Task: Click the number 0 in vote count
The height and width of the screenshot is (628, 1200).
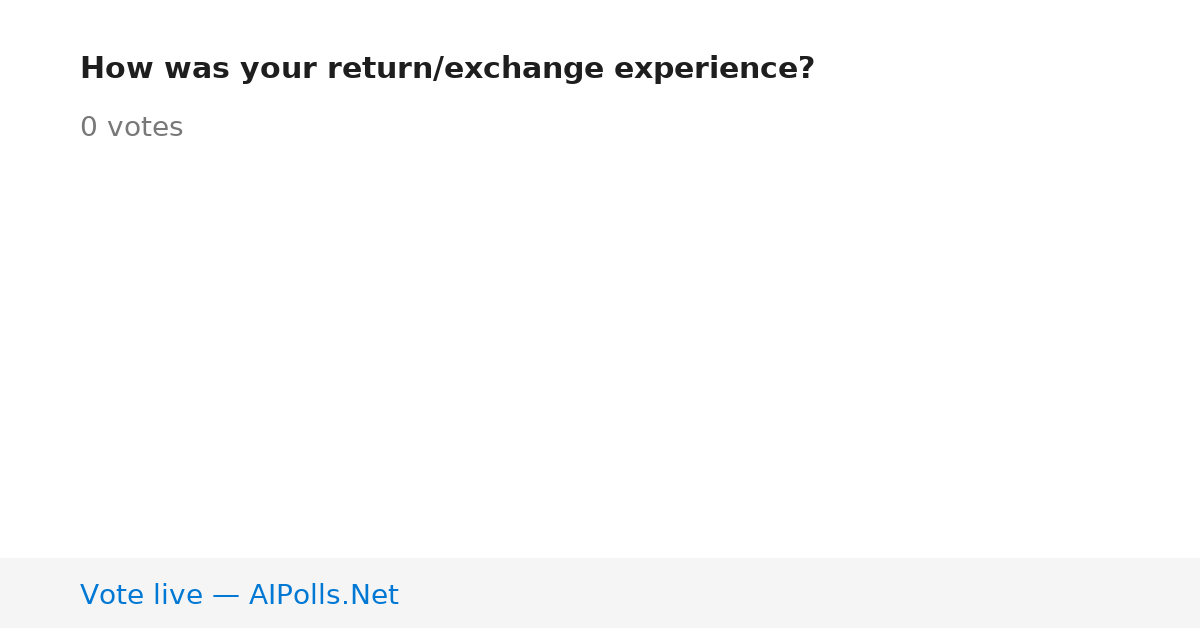Action: pyautogui.click(x=89, y=128)
